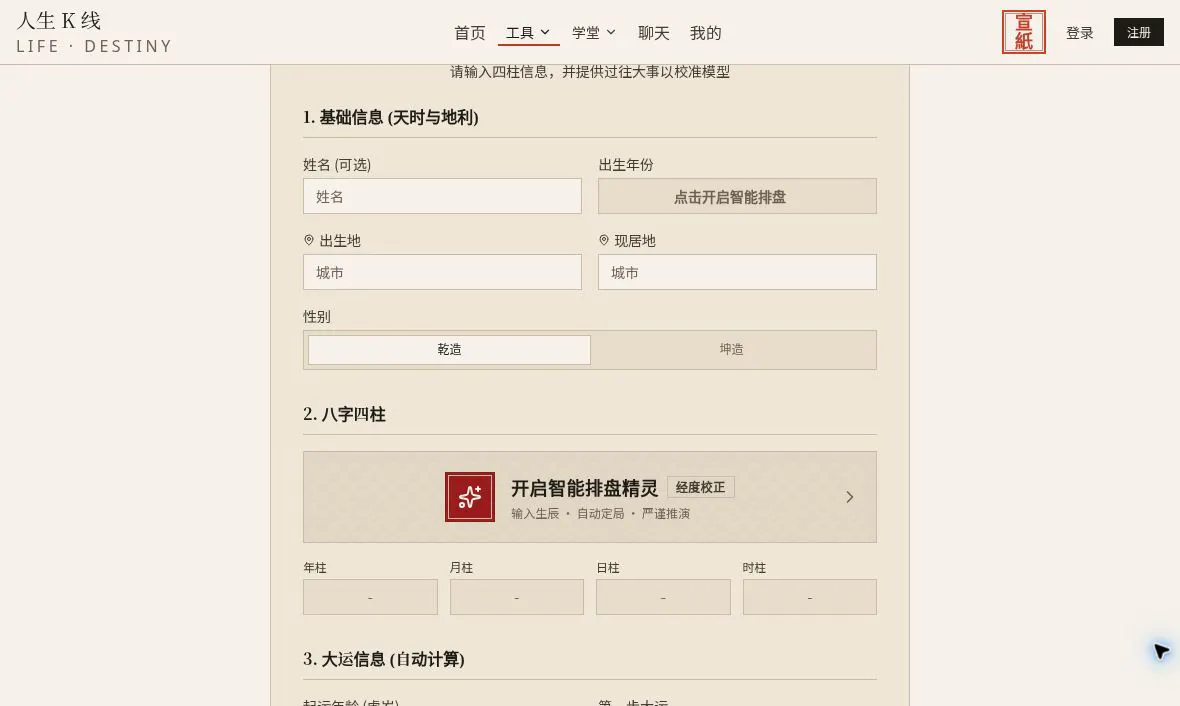Image resolution: width=1180 pixels, height=706 pixels.
Task: Click the red 宣紙 seal icon
Action: tap(1023, 32)
